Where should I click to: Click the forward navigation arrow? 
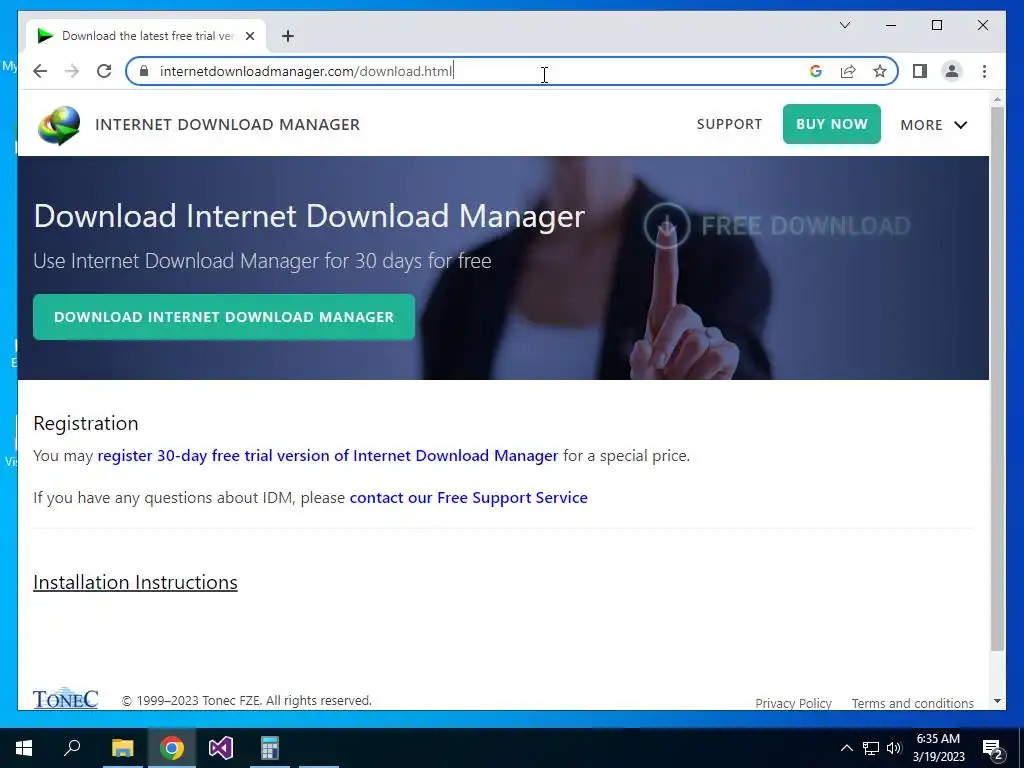click(72, 71)
